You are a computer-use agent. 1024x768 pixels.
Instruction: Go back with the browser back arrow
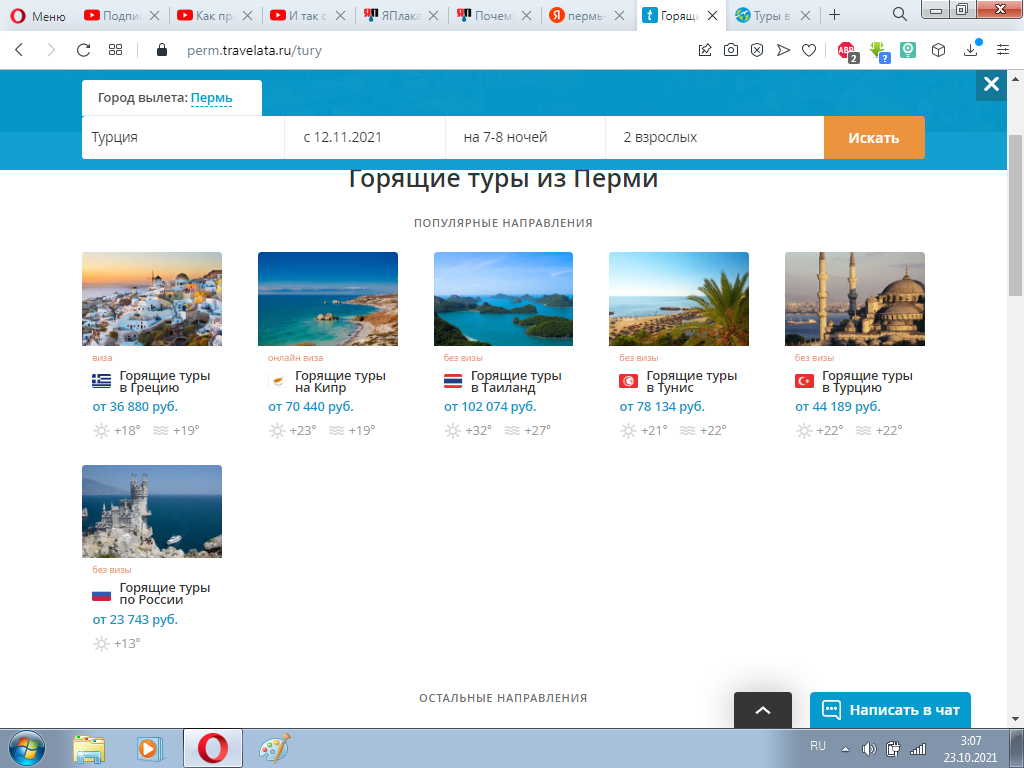19,50
